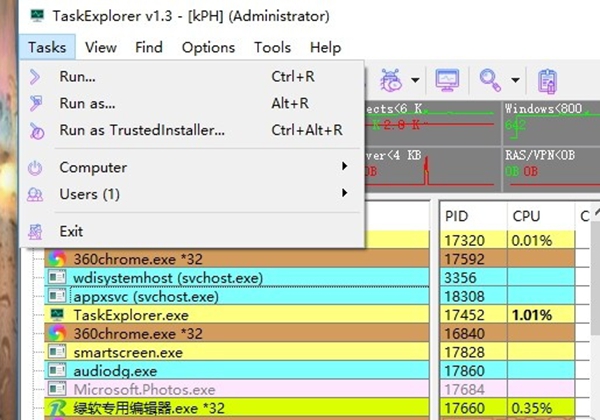Click the magnifier search toolbar icon
600x420 pixels.
tap(490, 80)
